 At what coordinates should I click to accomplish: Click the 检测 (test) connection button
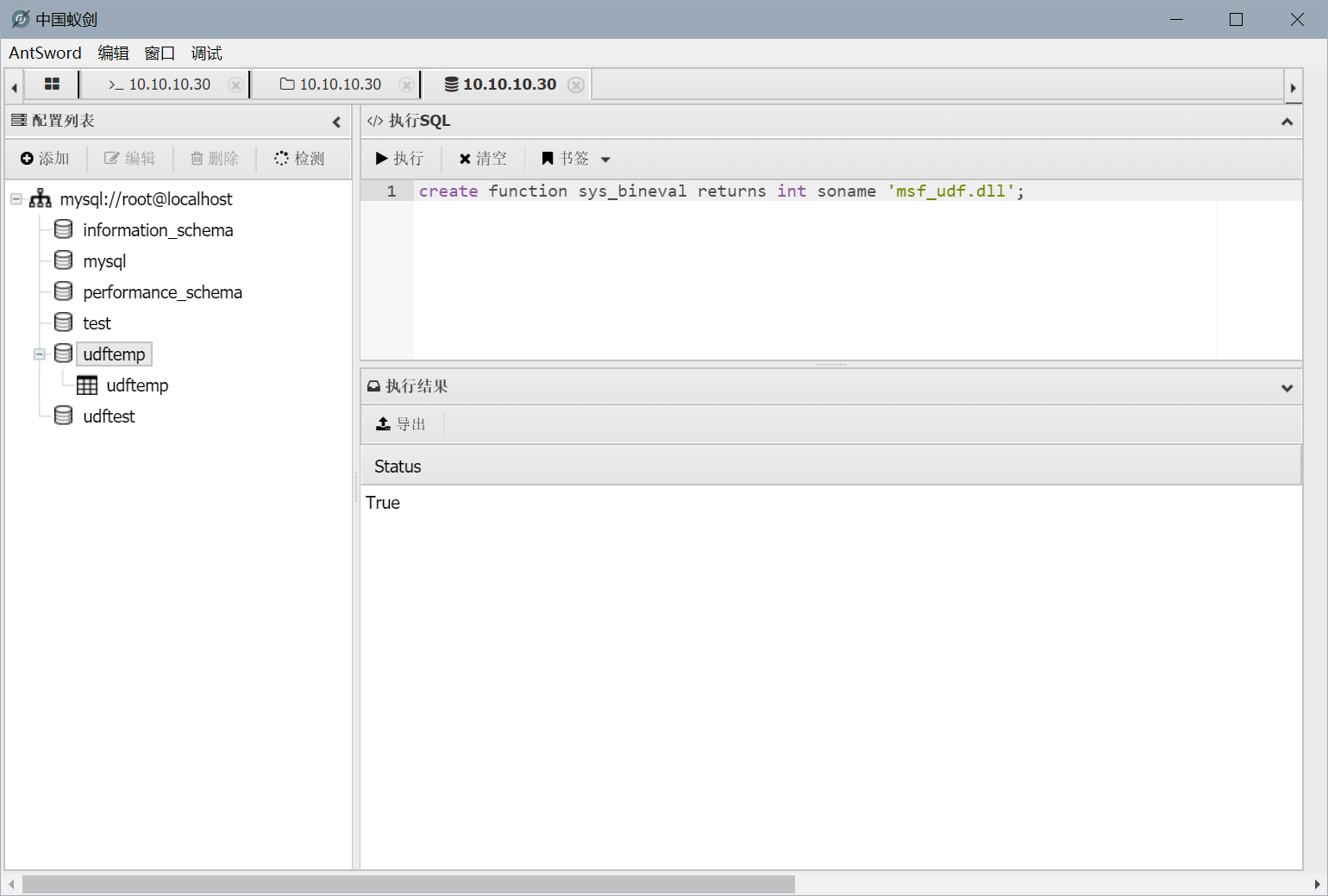[x=299, y=159]
